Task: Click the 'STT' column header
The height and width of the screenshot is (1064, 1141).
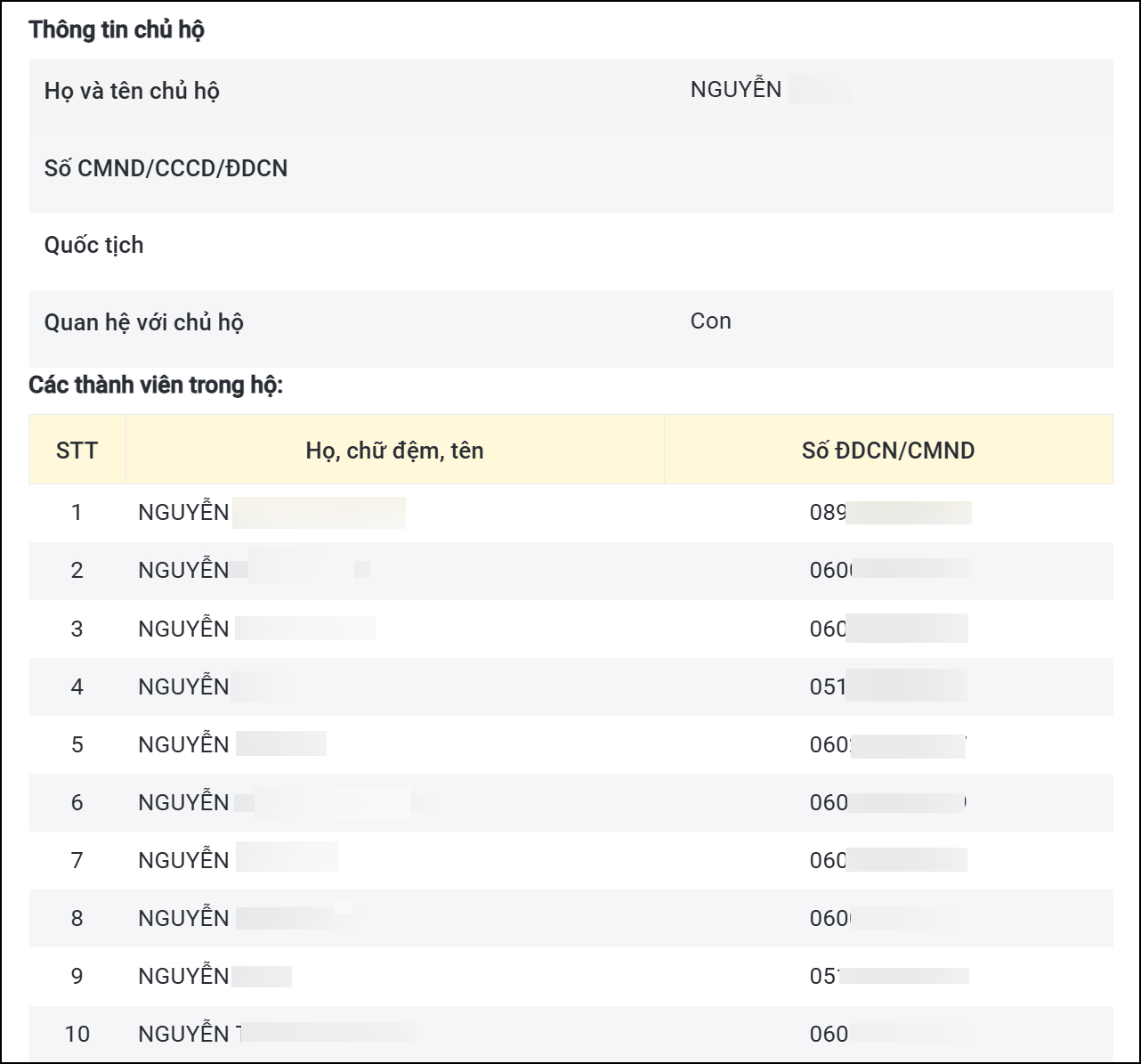Action: (x=77, y=451)
